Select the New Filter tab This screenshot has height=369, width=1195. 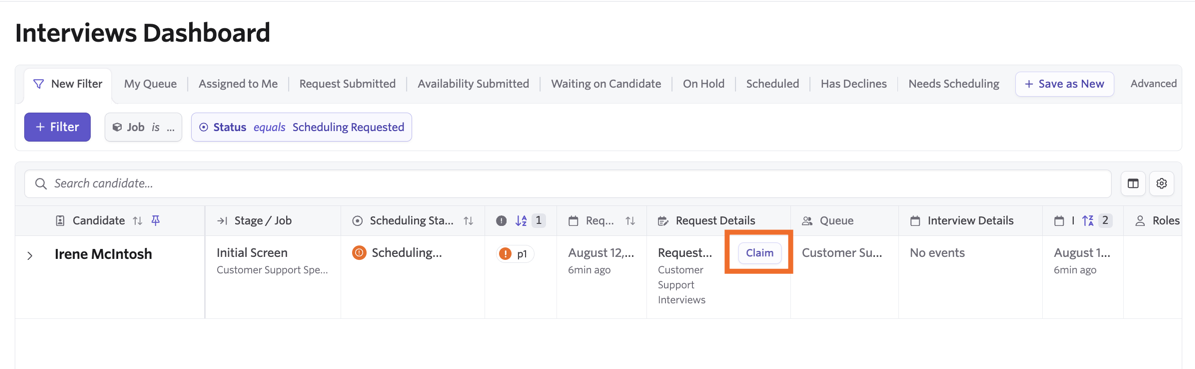point(68,84)
